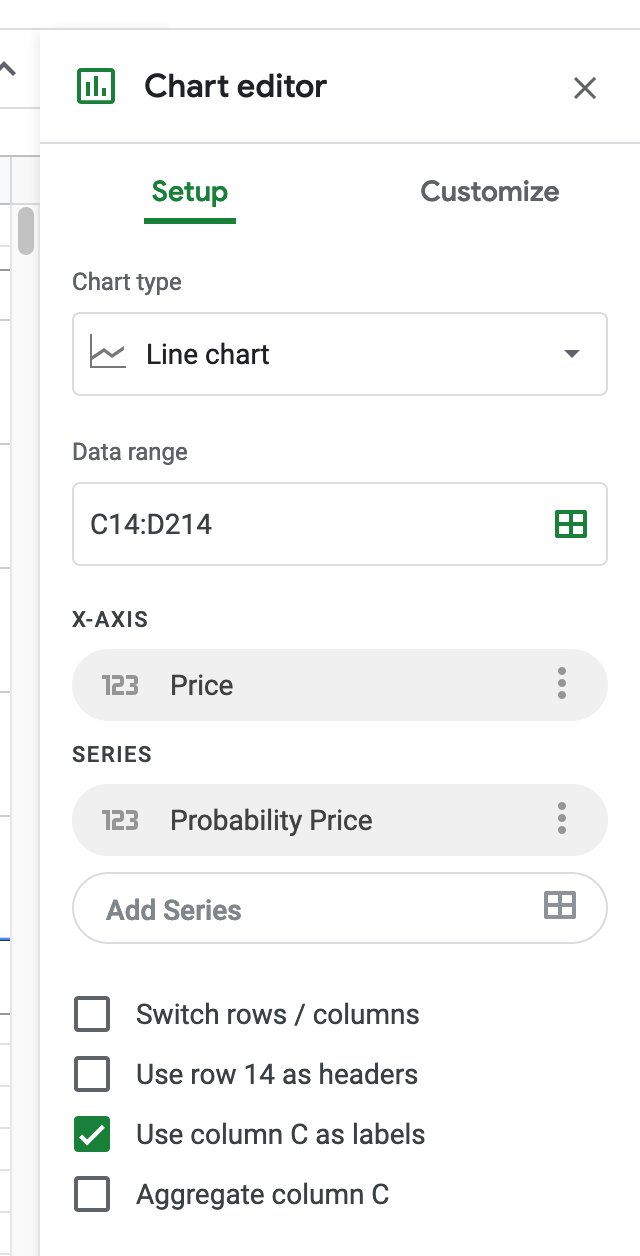Enable Switch rows / columns checkbox
Screen dimensions: 640x1256
point(92,1014)
